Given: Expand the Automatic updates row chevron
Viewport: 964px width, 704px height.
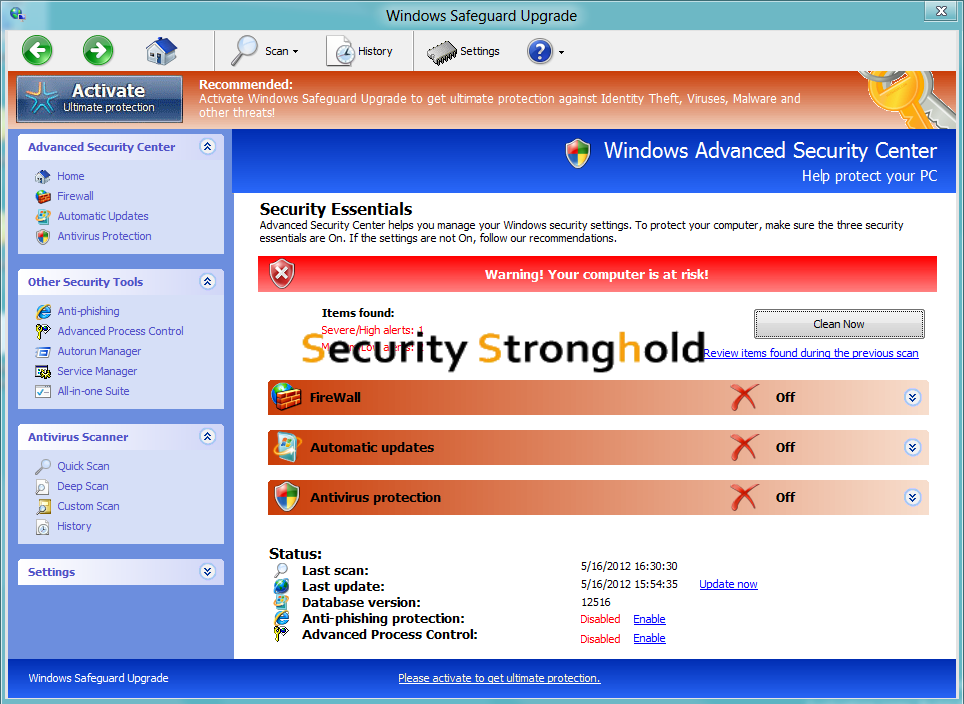Looking at the screenshot, I should tap(912, 448).
